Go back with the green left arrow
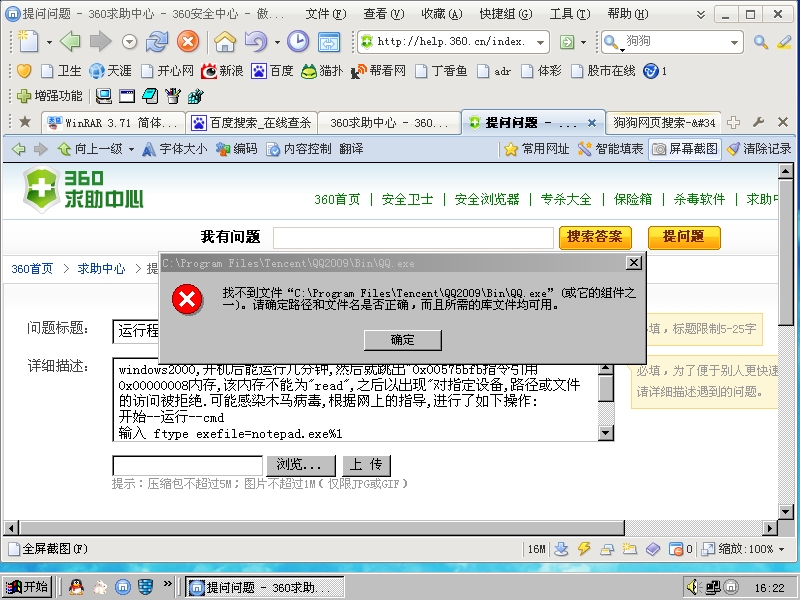Image resolution: width=800 pixels, height=600 pixels. click(70, 42)
